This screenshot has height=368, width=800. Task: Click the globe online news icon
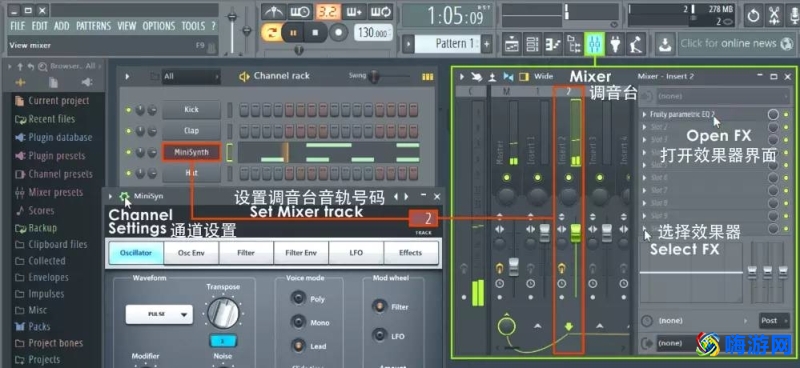click(788, 44)
